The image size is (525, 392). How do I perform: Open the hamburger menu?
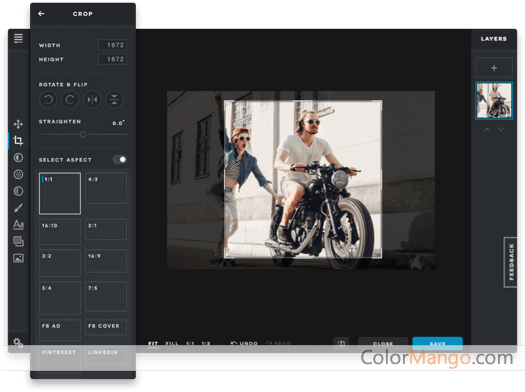[18, 38]
